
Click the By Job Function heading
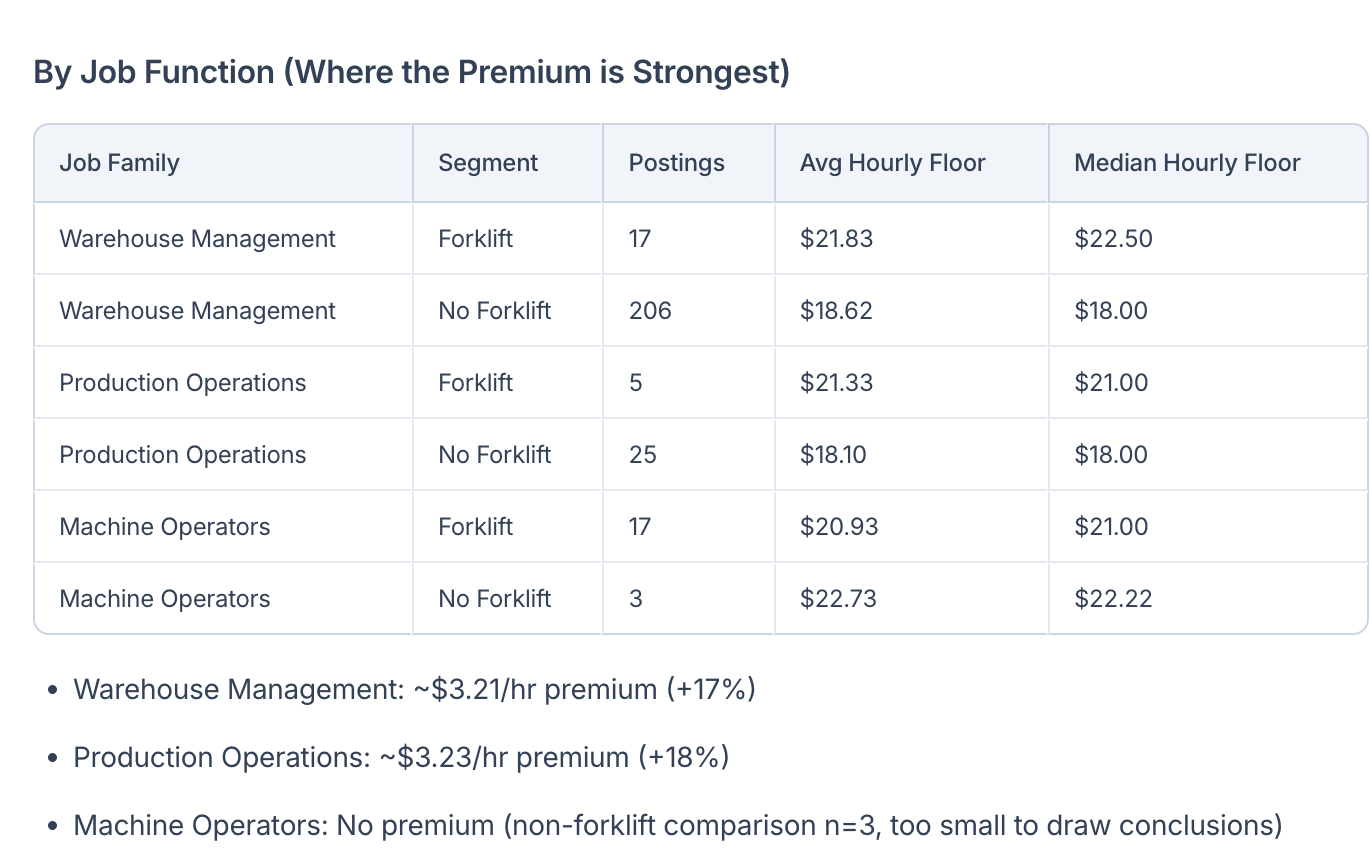(x=412, y=72)
